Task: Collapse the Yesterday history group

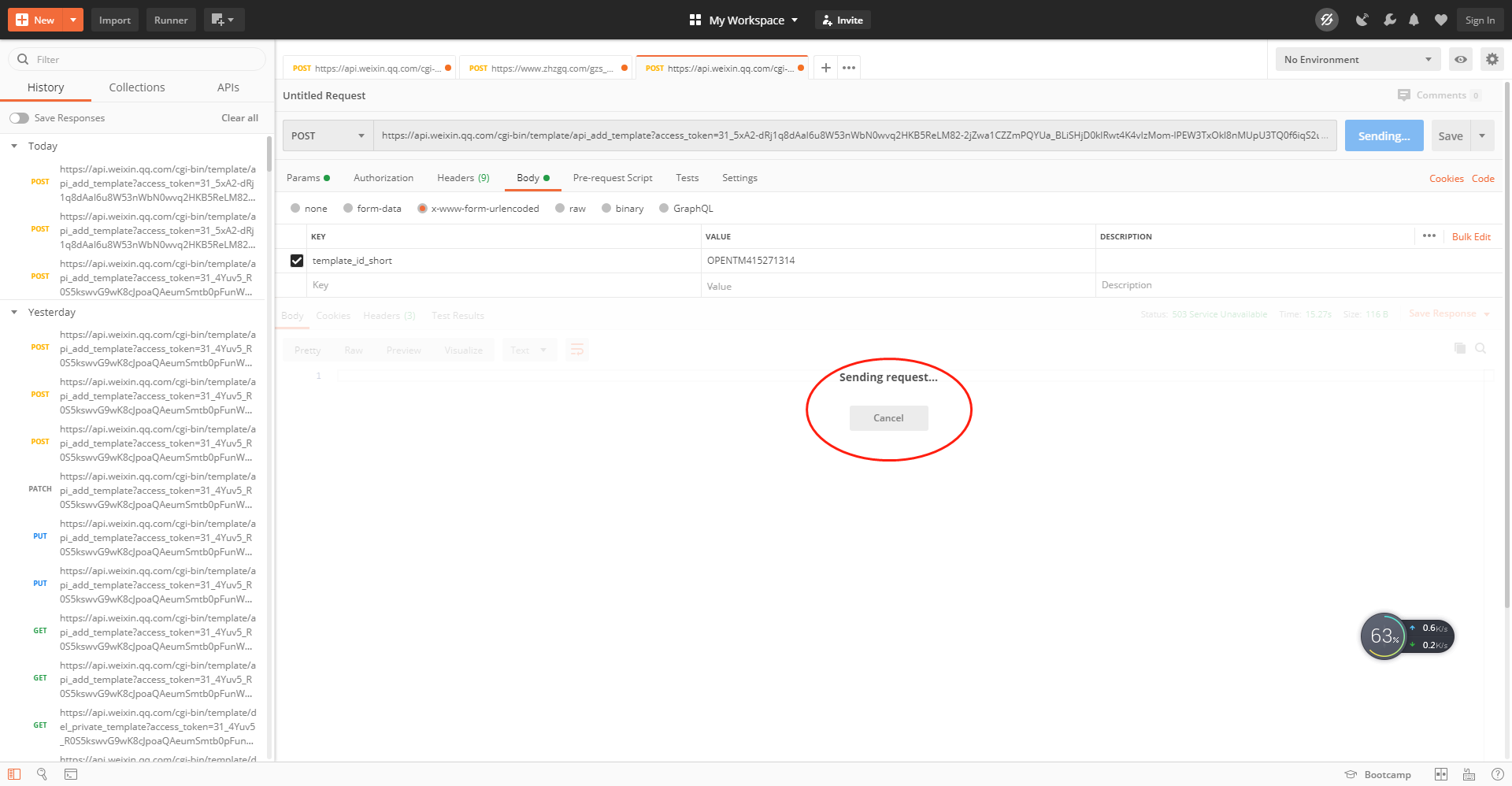Action: pyautogui.click(x=14, y=313)
